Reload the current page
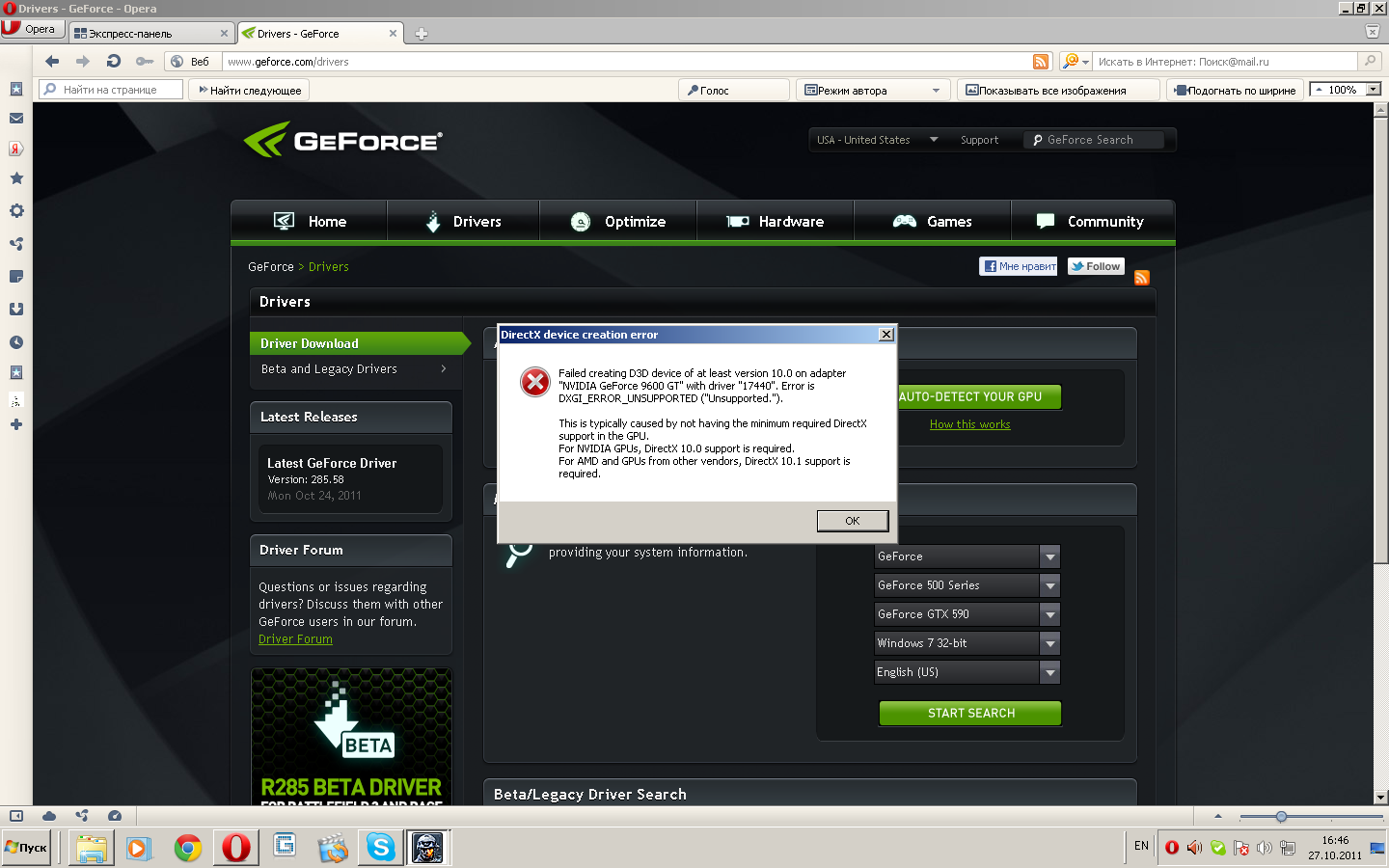This screenshot has width=1389, height=868. coord(114,61)
